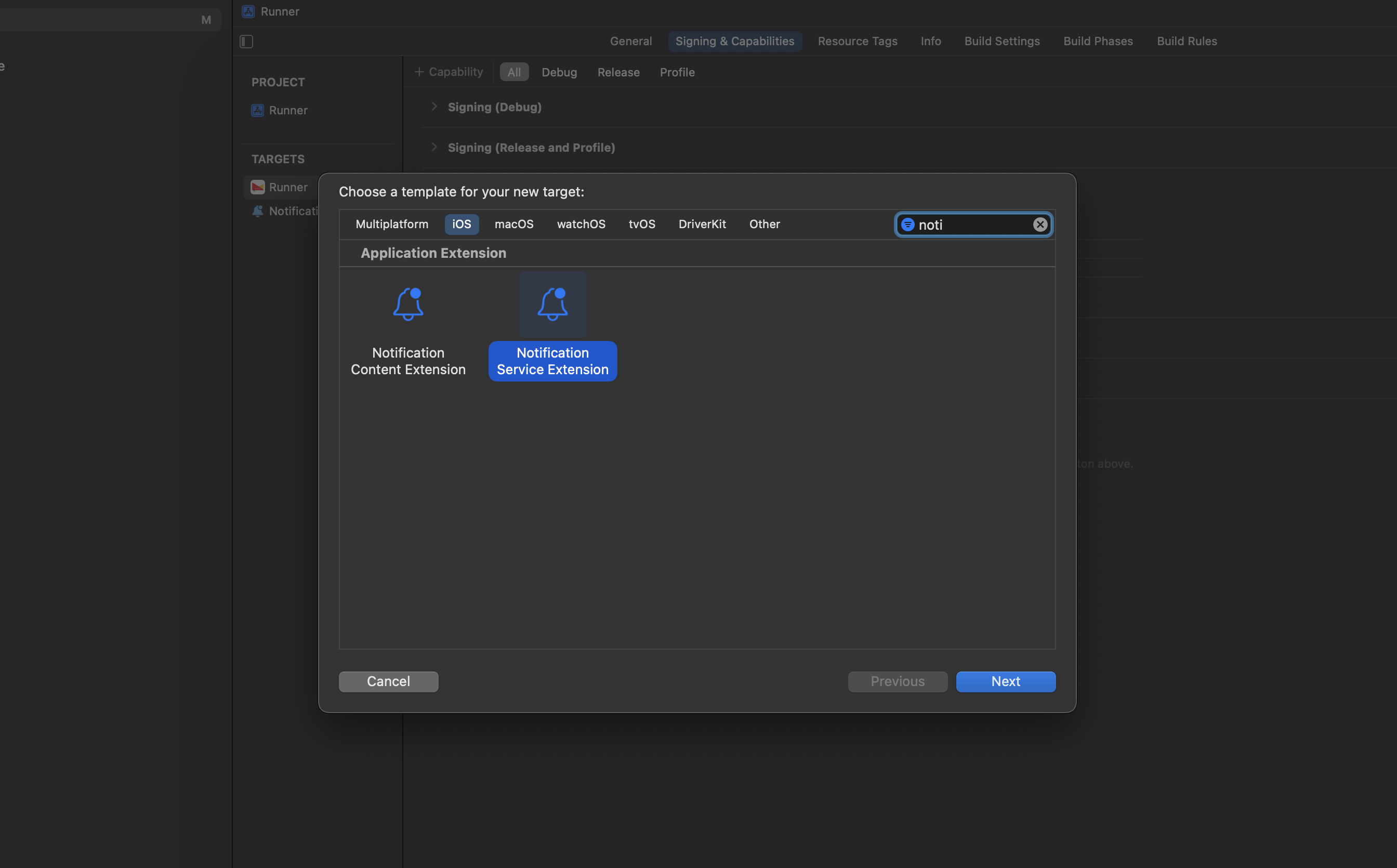1397x868 pixels.
Task: Click Signing (Release and Profile) heading text
Action: 532,148
